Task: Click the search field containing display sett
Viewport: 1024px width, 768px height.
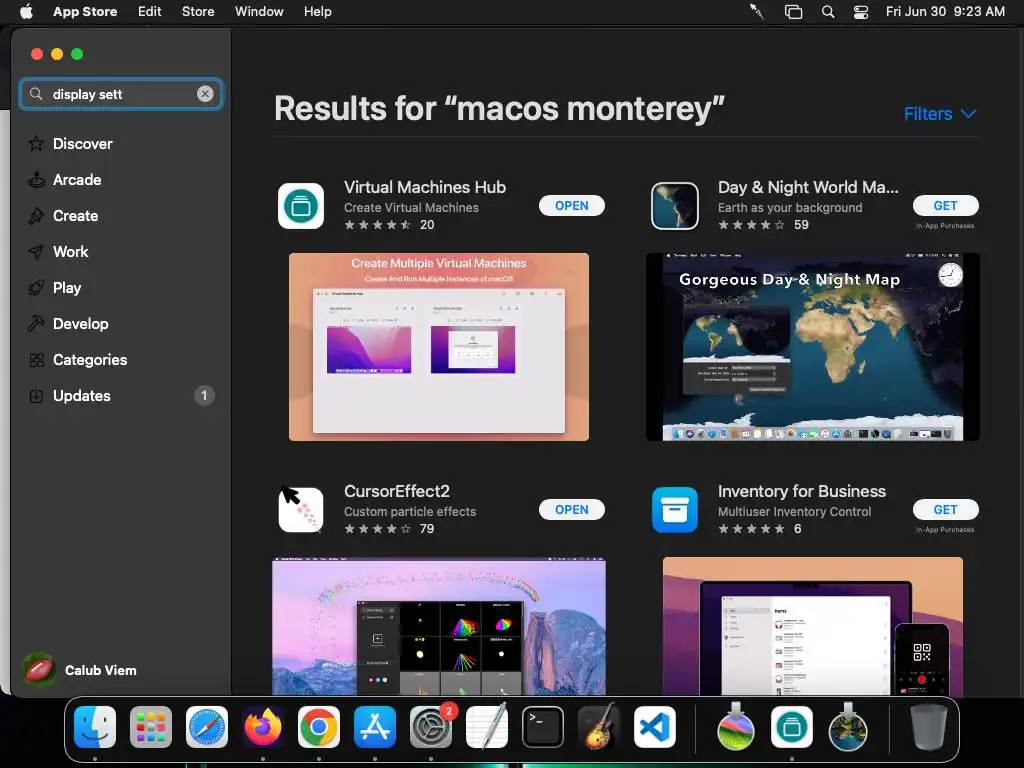Action: tap(121, 94)
